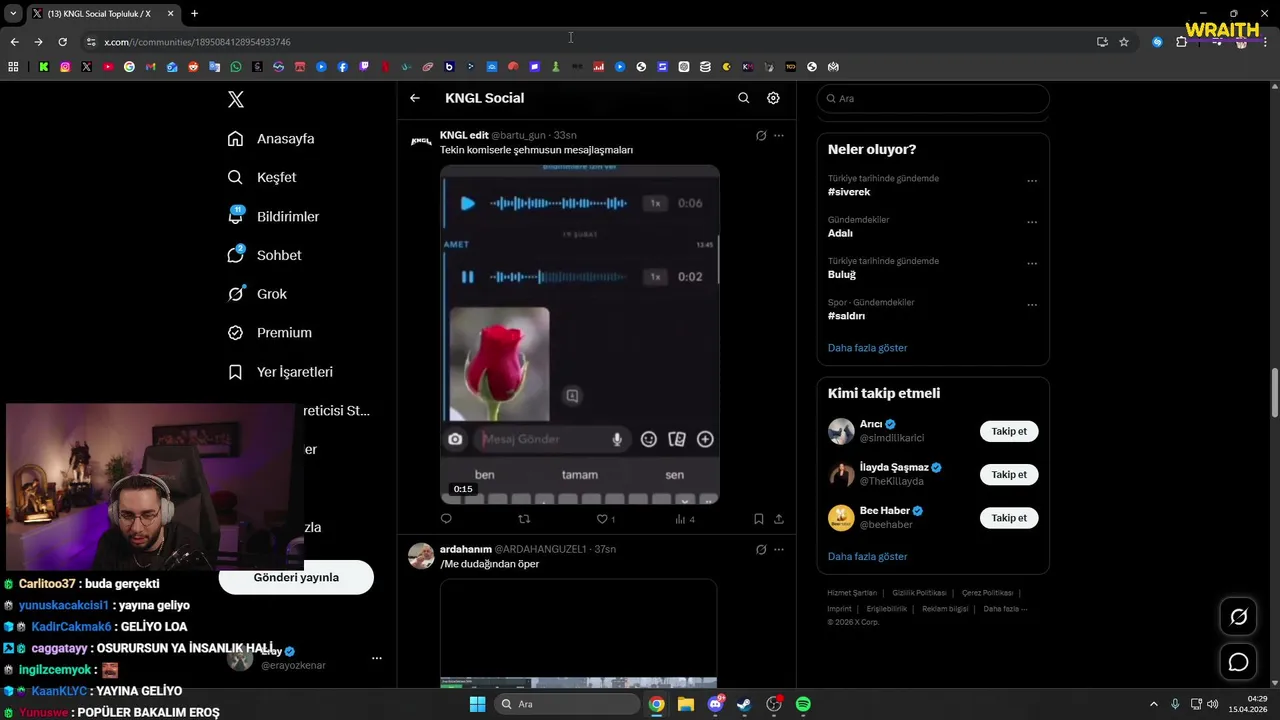Open Steam from the taskbar

point(744,704)
